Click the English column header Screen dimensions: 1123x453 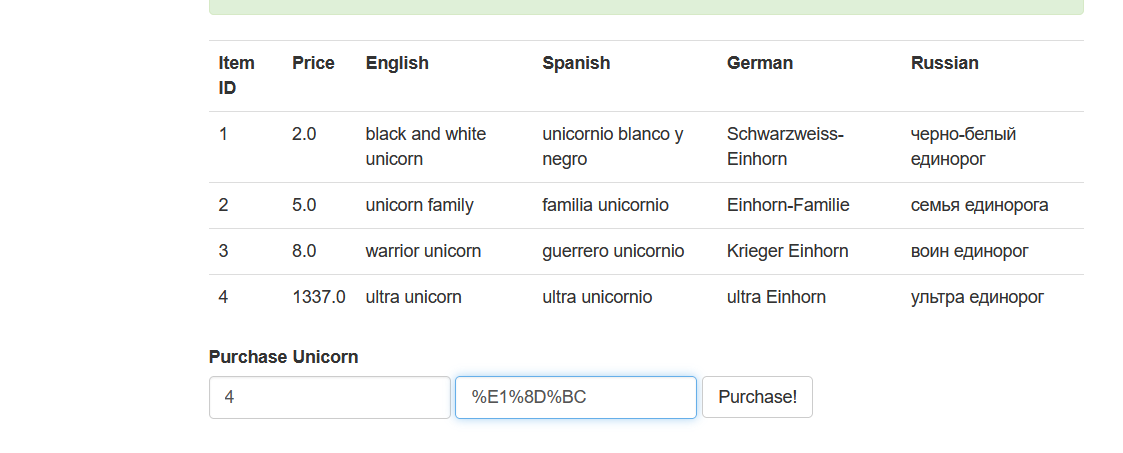[x=397, y=63]
